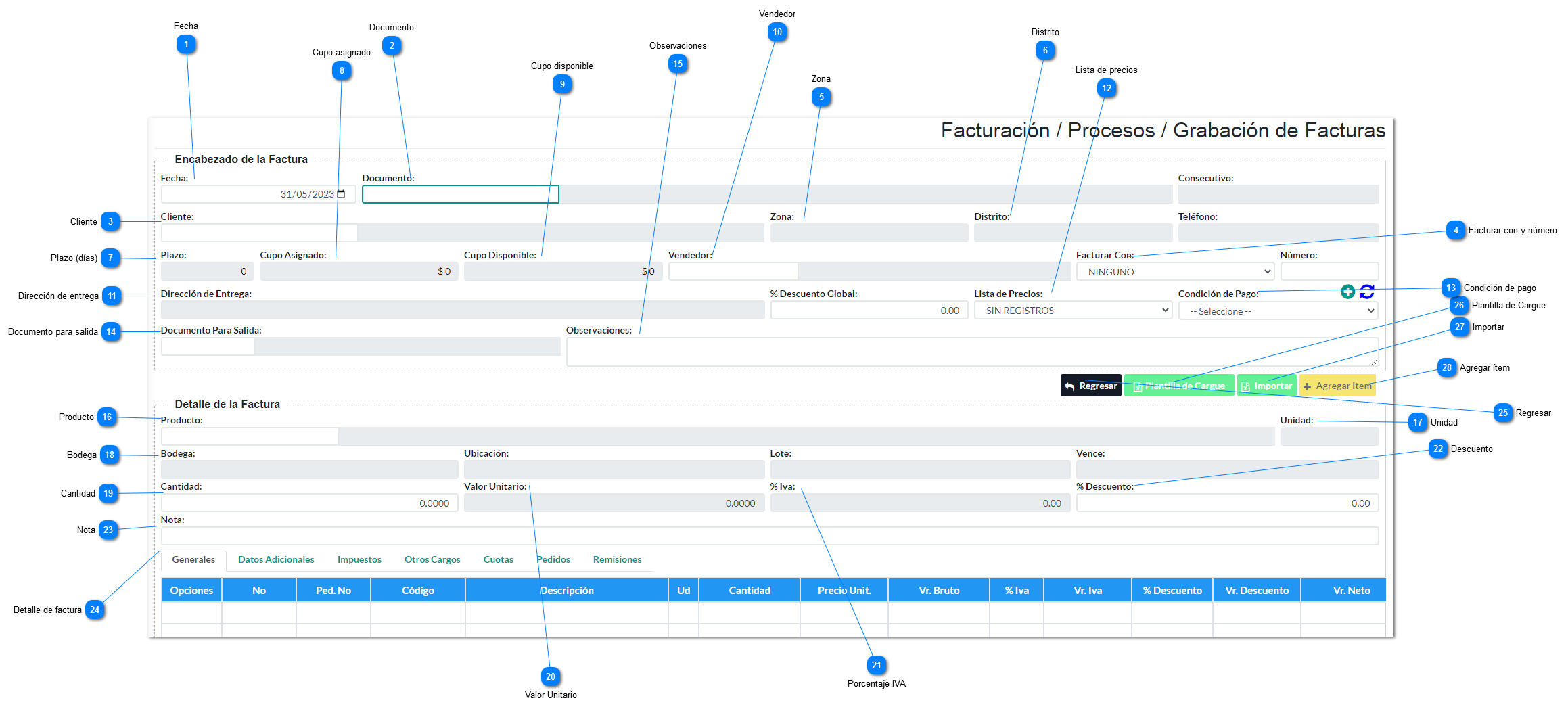This screenshot has width=1568, height=711.
Task: Click the Ped. No column header
Action: (333, 590)
